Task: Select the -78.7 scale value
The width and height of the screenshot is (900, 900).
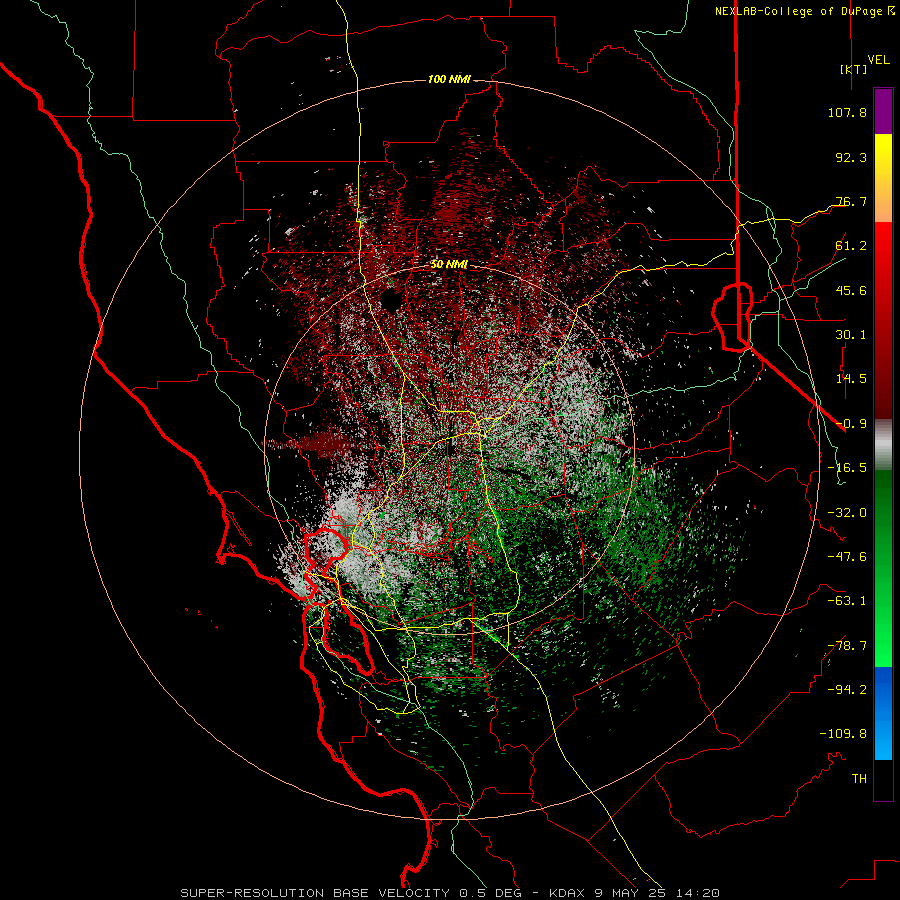Action: click(x=847, y=646)
